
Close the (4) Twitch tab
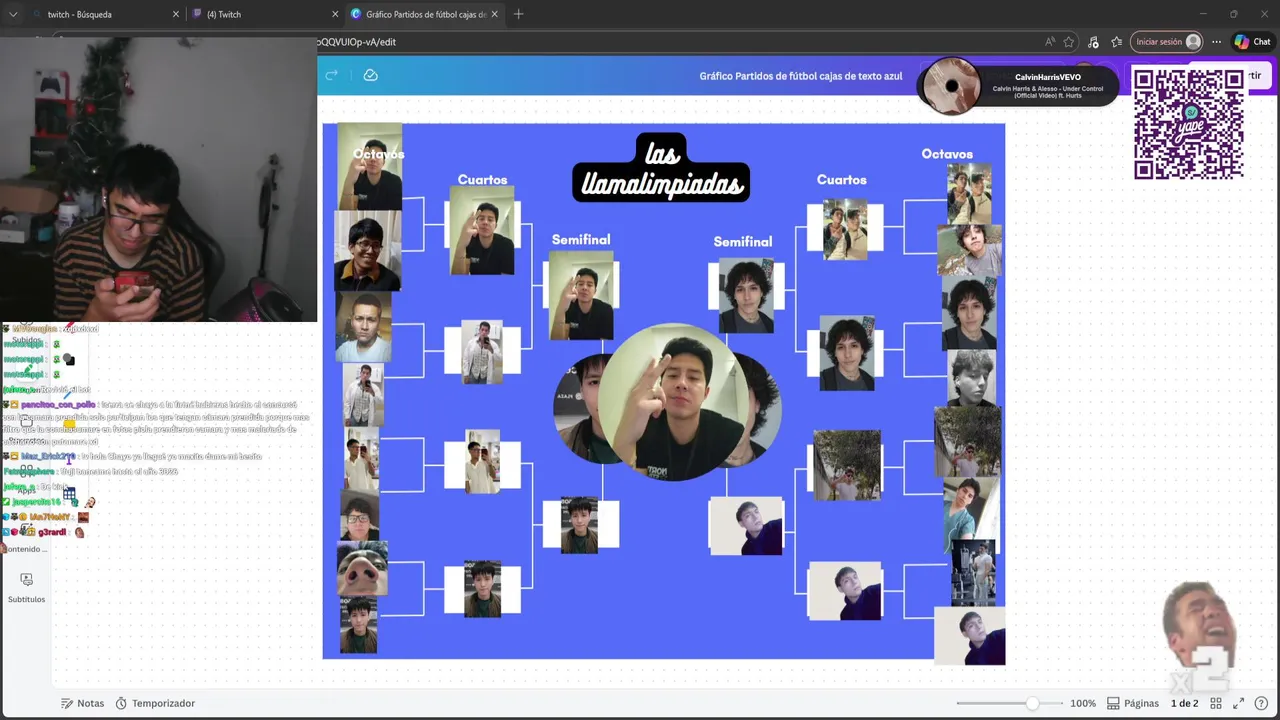coord(335,14)
